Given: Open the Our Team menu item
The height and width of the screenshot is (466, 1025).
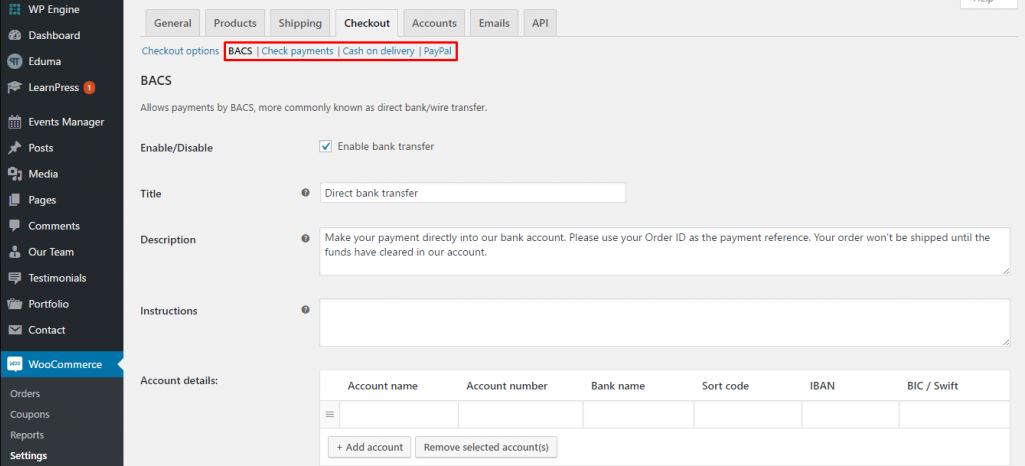Looking at the screenshot, I should [x=61, y=252].
